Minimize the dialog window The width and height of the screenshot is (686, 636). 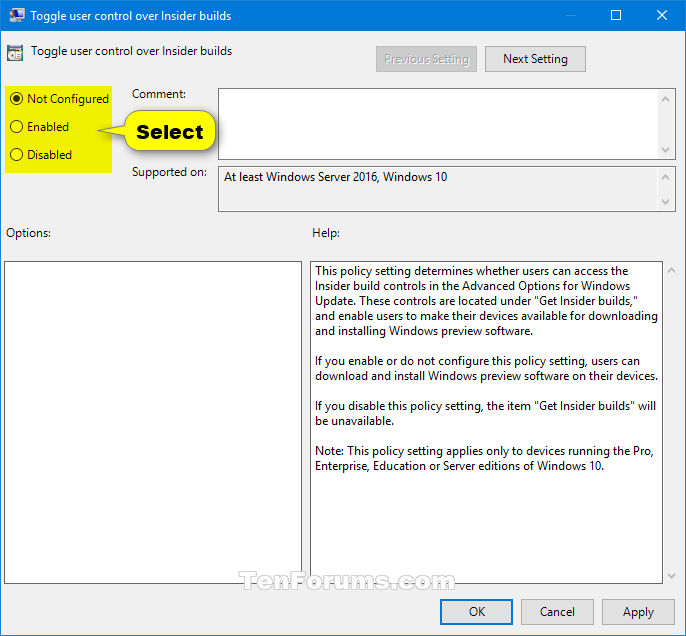click(570, 15)
